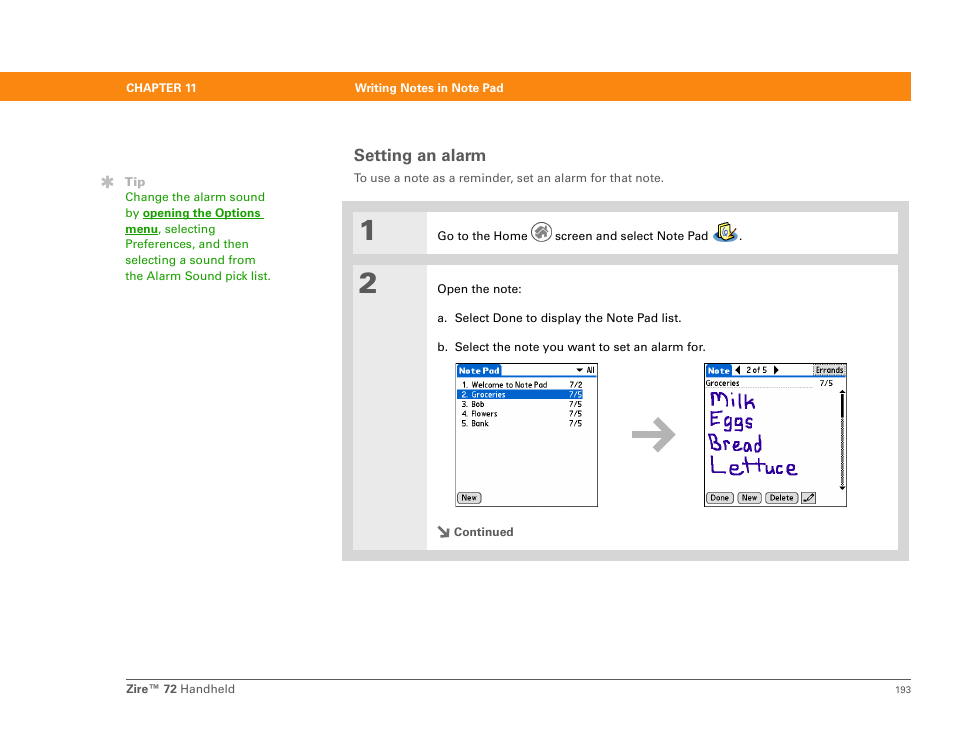
Task: Click the Note Pad title tab in list
Action: 479,370
